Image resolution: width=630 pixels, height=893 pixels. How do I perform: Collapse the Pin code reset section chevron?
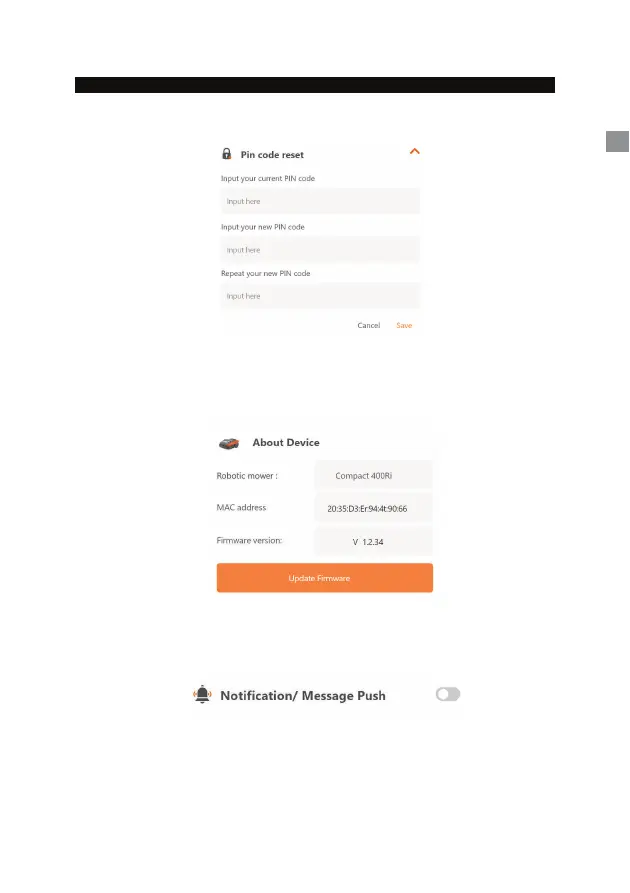(415, 151)
